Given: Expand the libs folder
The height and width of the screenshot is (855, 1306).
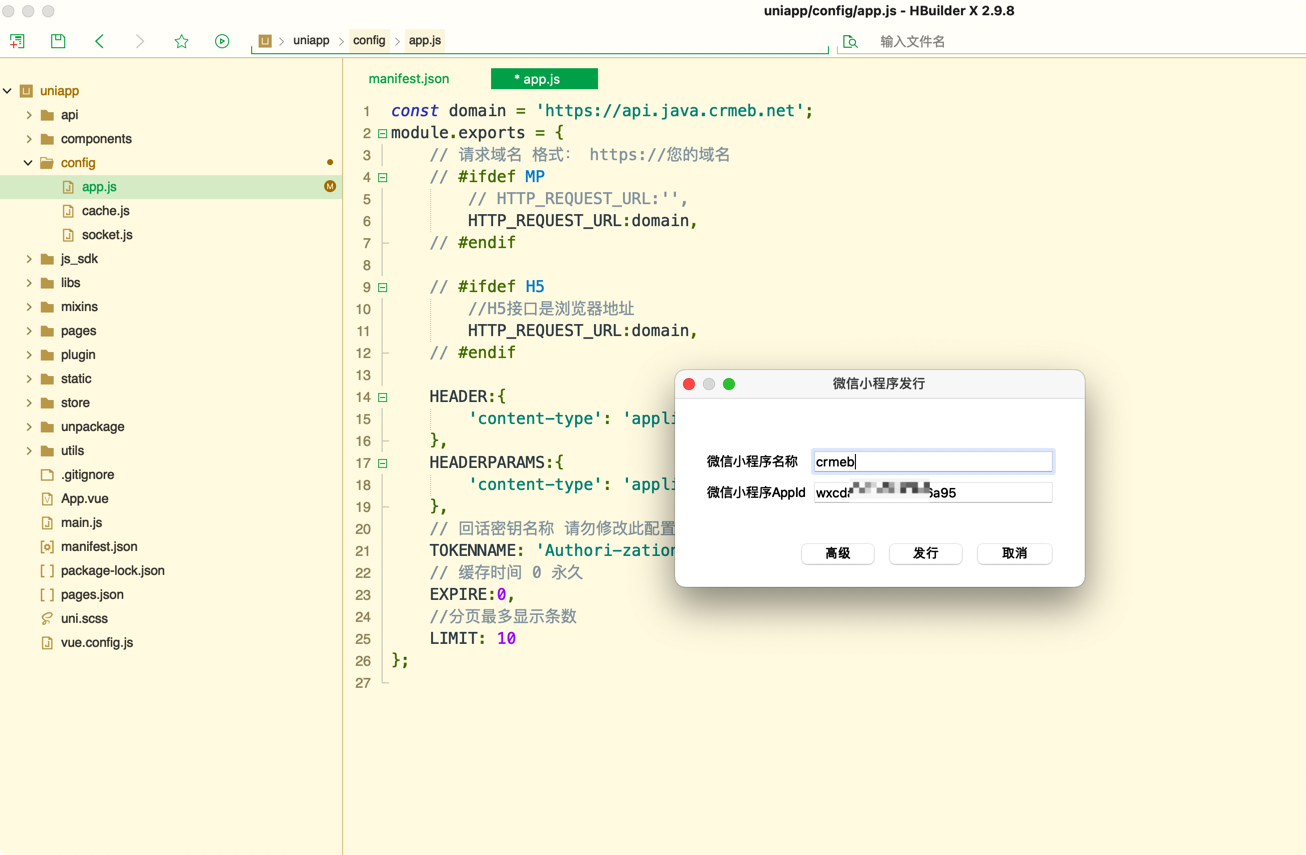Looking at the screenshot, I should point(29,283).
